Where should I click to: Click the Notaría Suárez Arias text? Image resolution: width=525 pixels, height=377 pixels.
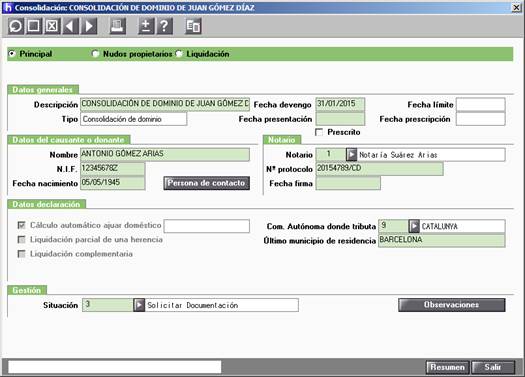point(398,155)
